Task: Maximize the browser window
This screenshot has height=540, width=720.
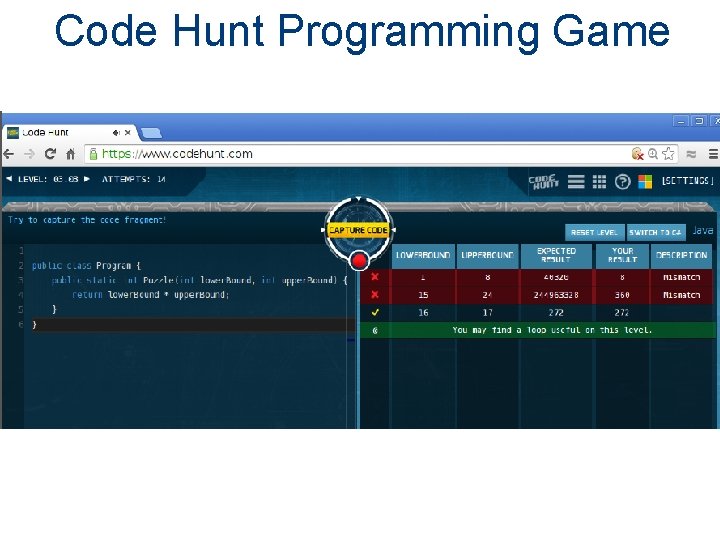Action: (x=699, y=121)
